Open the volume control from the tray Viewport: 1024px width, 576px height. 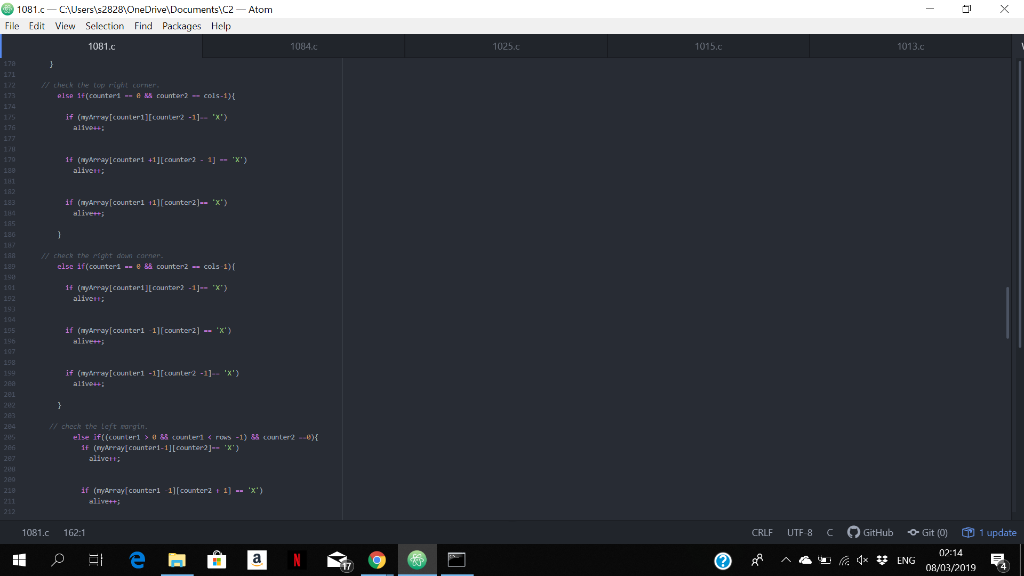[862, 560]
